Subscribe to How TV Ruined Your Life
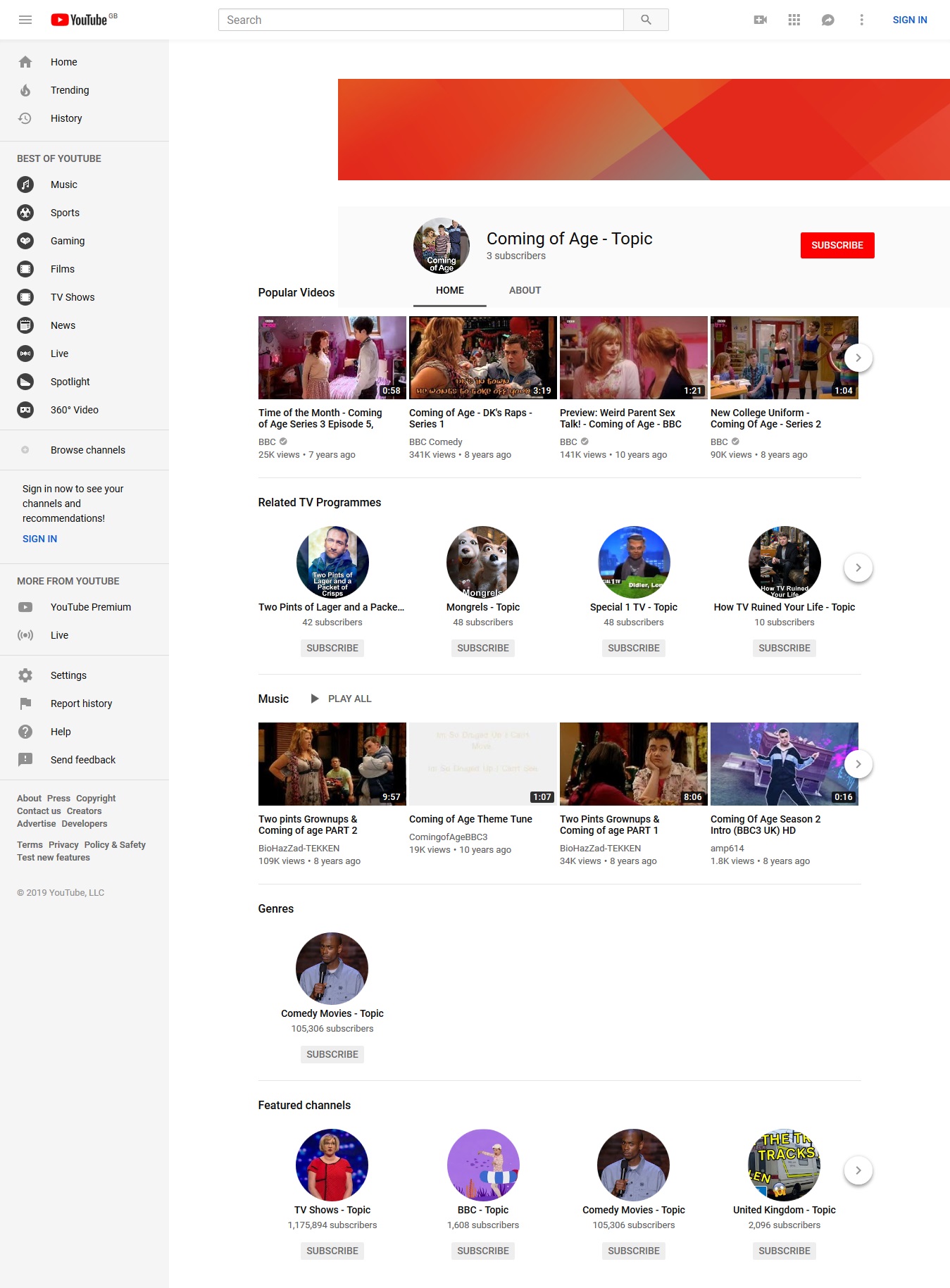 [x=785, y=648]
